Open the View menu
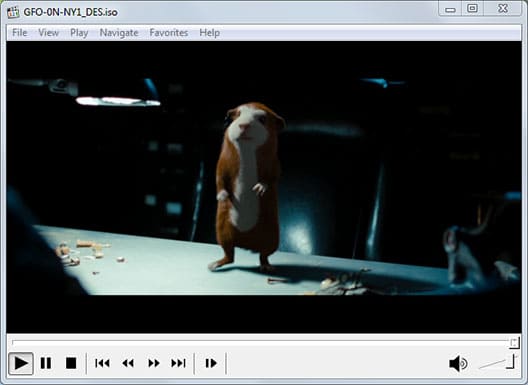This screenshot has width=528, height=385. tap(48, 33)
